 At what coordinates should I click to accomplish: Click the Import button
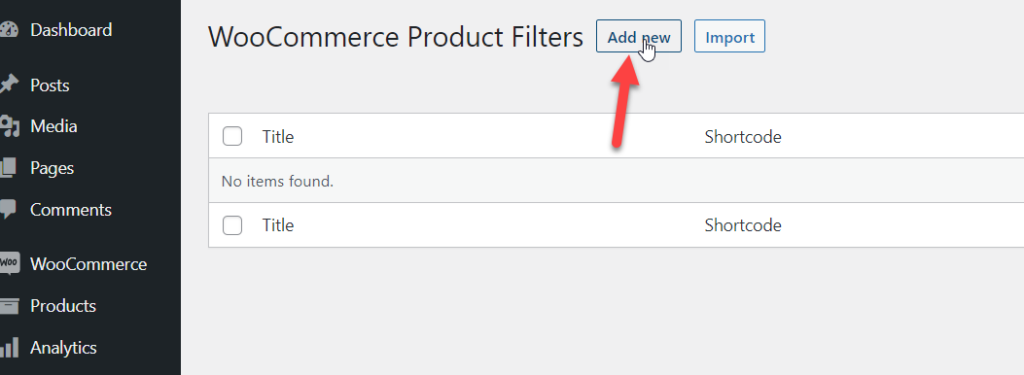point(729,37)
